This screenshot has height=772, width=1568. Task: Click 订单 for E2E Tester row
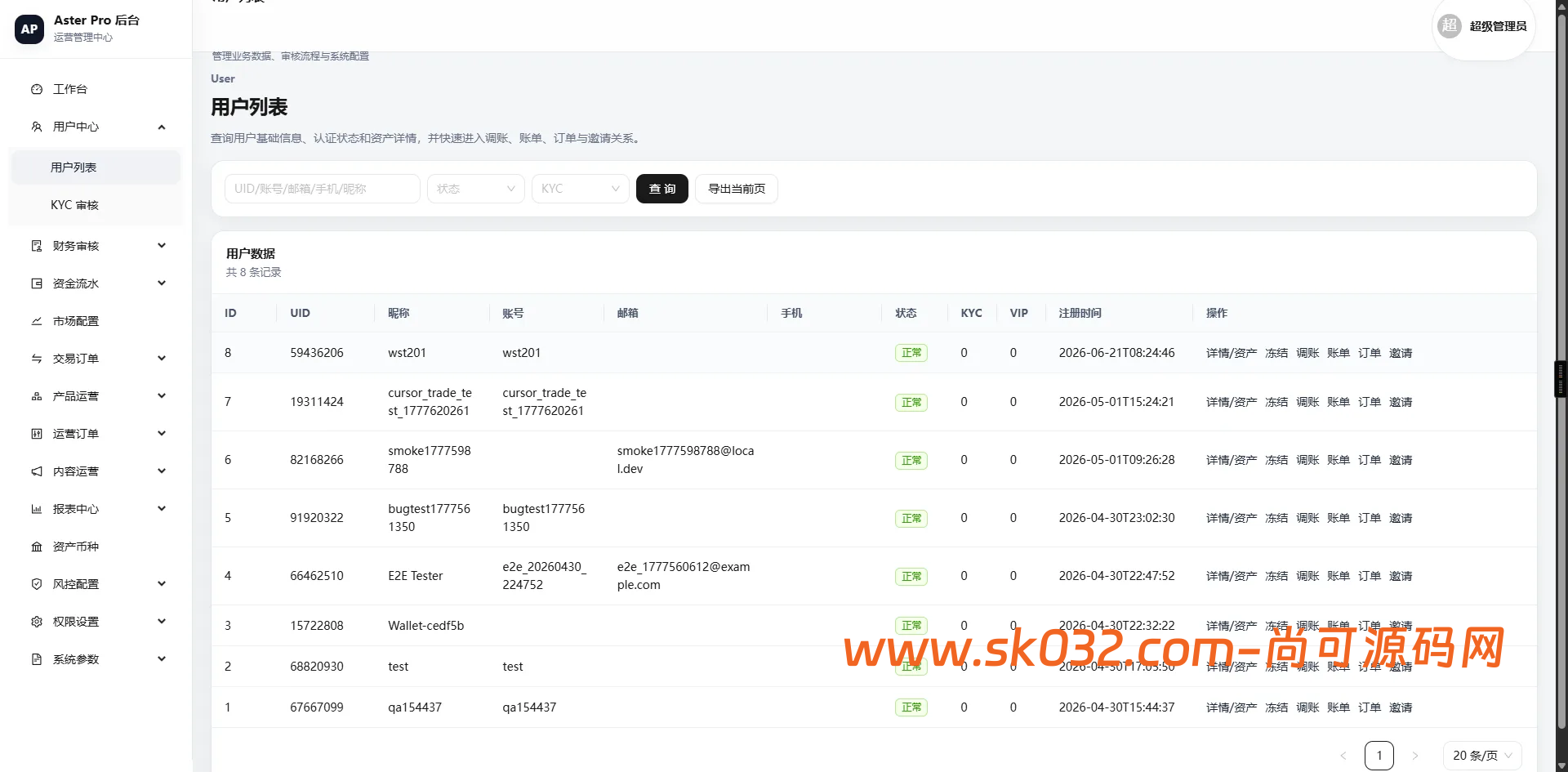[x=1370, y=576]
